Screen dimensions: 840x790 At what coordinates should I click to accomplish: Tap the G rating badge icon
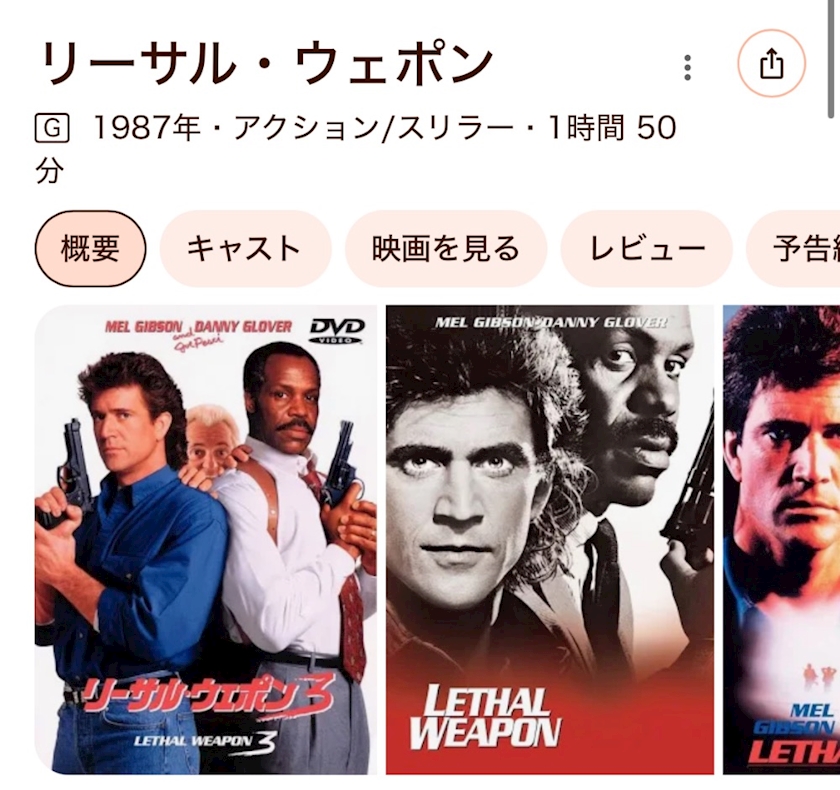tap(52, 128)
